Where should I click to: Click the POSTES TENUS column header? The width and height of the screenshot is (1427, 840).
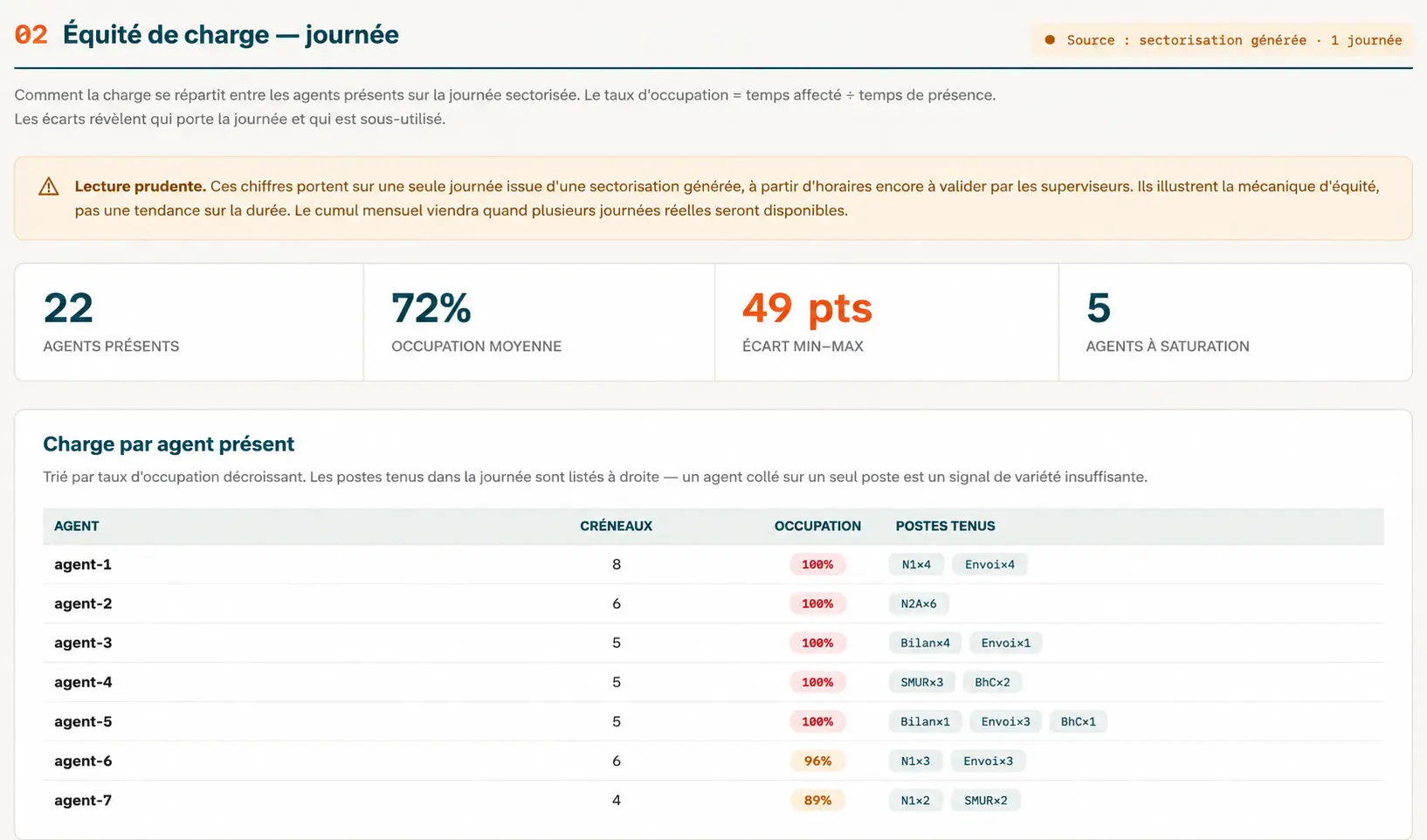(945, 526)
